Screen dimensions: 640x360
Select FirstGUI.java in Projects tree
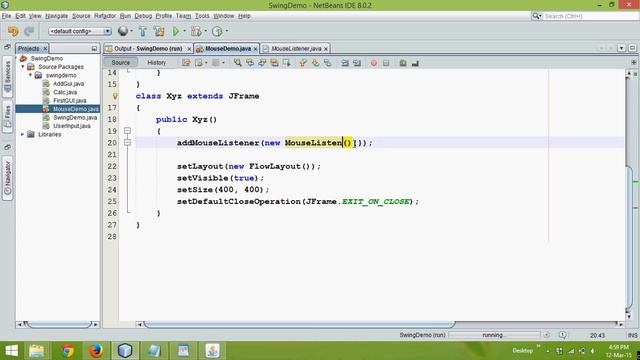click(x=69, y=100)
